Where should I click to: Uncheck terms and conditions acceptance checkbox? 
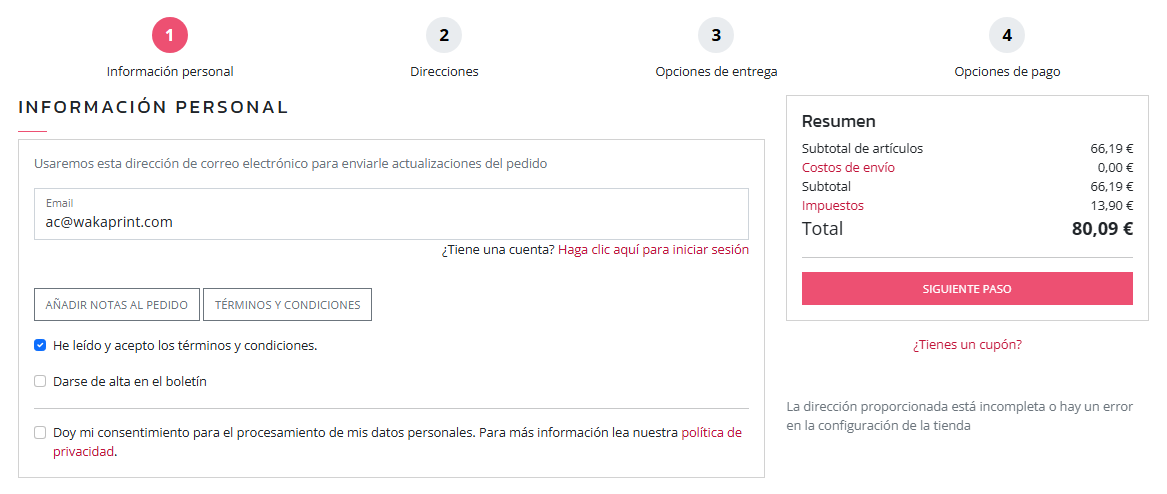point(40,346)
